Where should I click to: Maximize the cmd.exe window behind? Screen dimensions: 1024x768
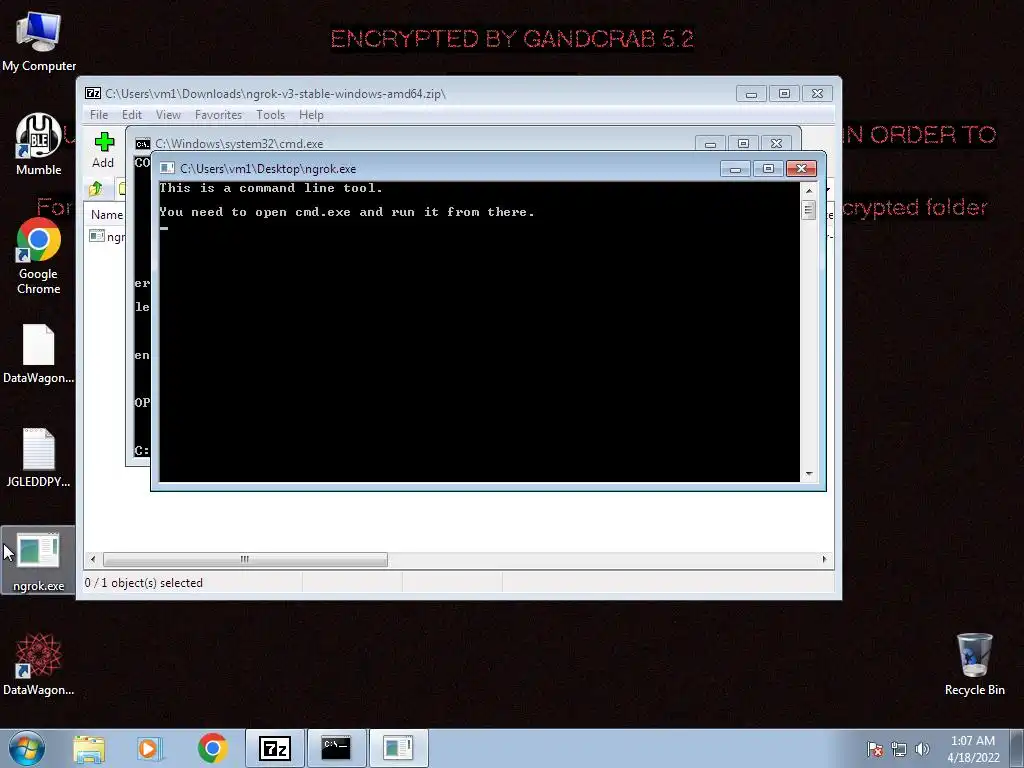point(743,144)
